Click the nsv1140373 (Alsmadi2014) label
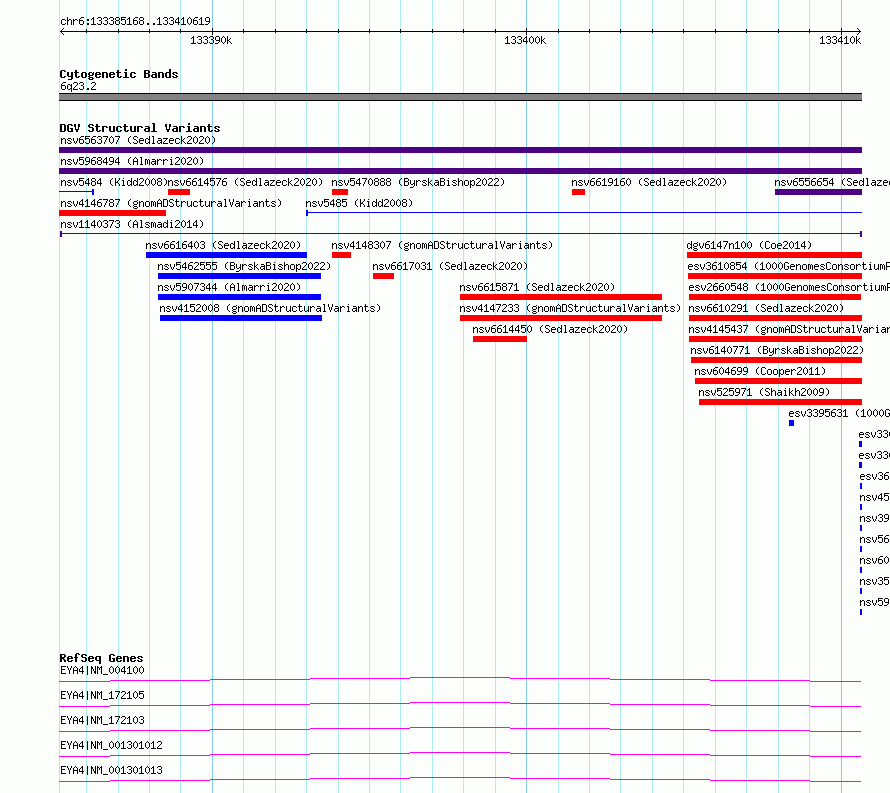 132,224
